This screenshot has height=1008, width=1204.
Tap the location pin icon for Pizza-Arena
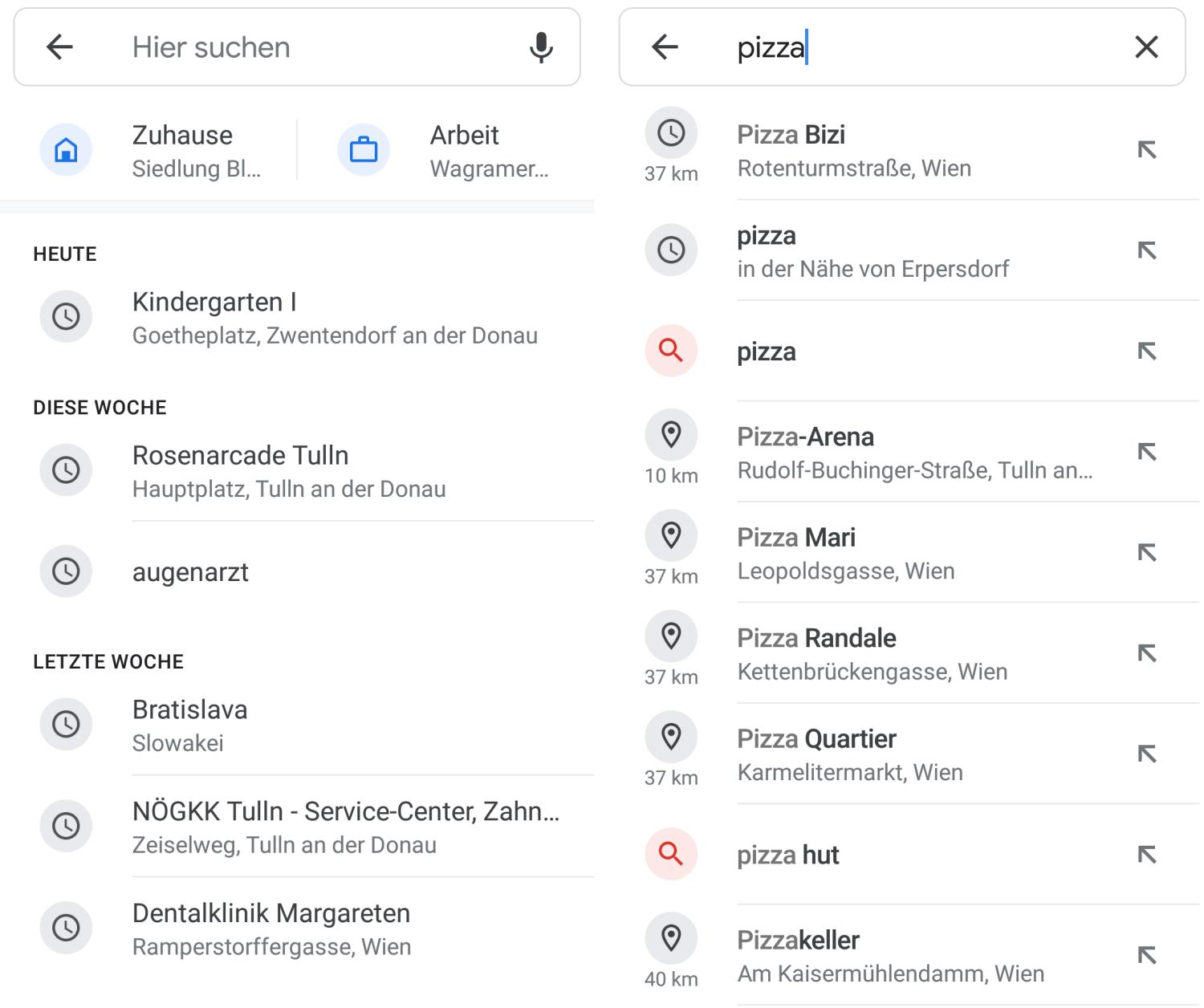[x=671, y=435]
